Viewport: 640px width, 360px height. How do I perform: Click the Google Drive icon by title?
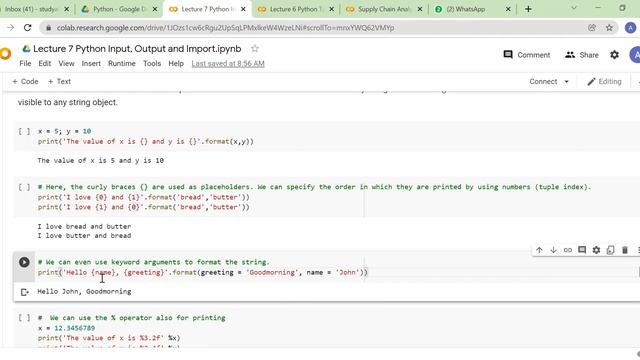[27, 49]
